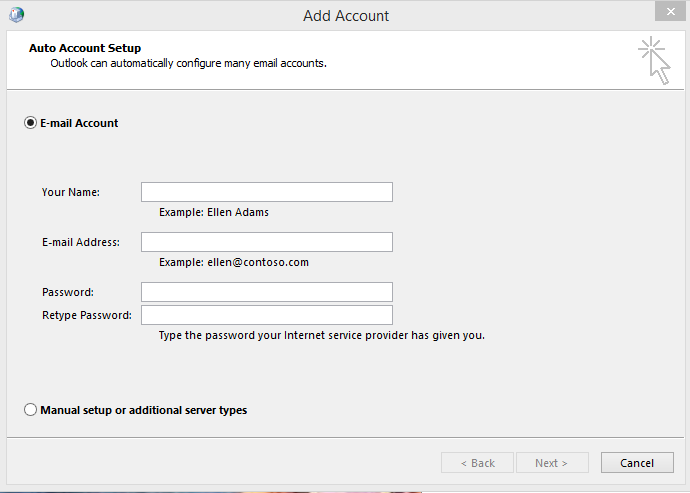Click the "Retype Password:" label
This screenshot has width=690, height=493.
(x=87, y=315)
